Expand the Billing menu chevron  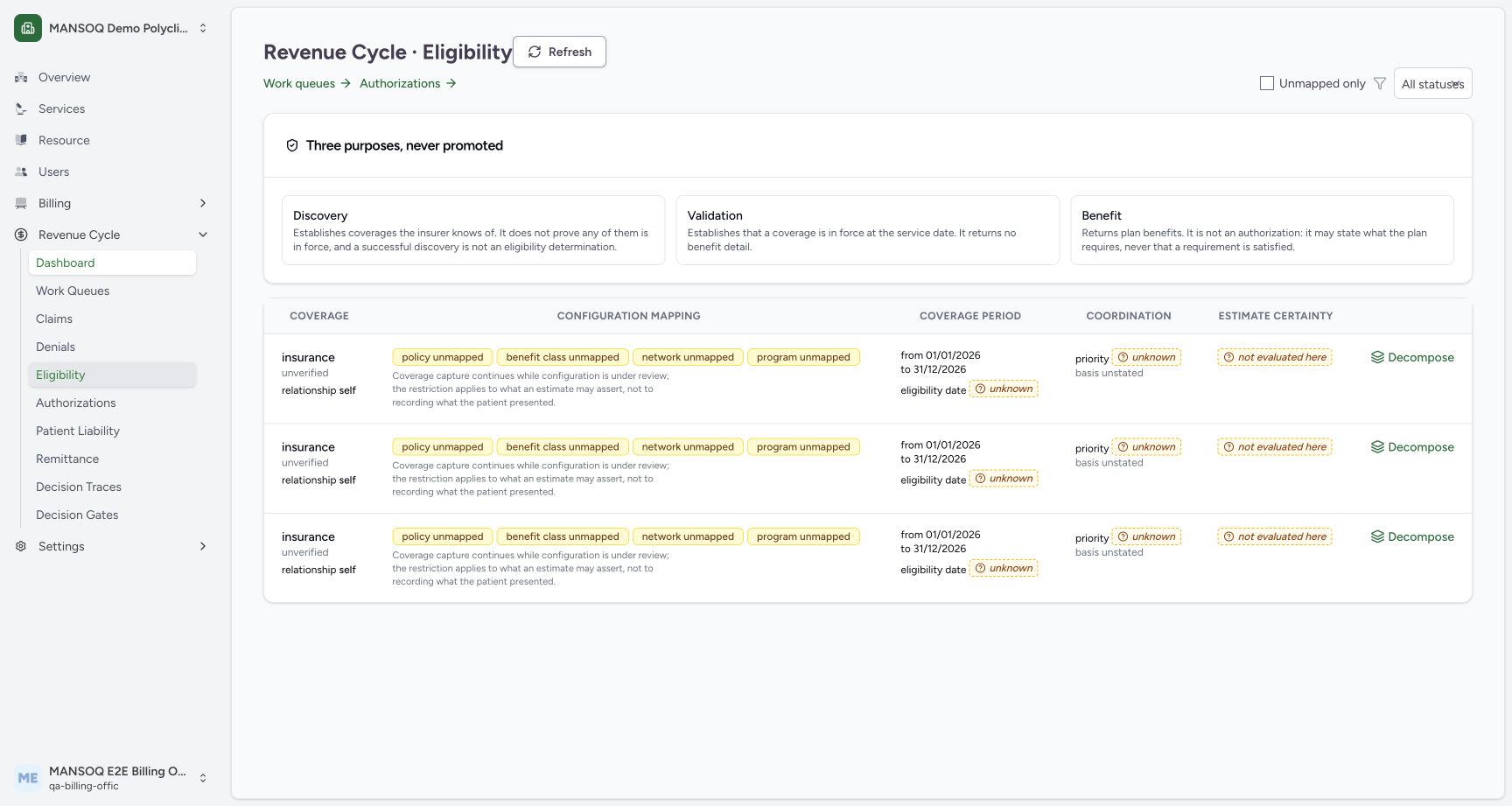pos(203,203)
